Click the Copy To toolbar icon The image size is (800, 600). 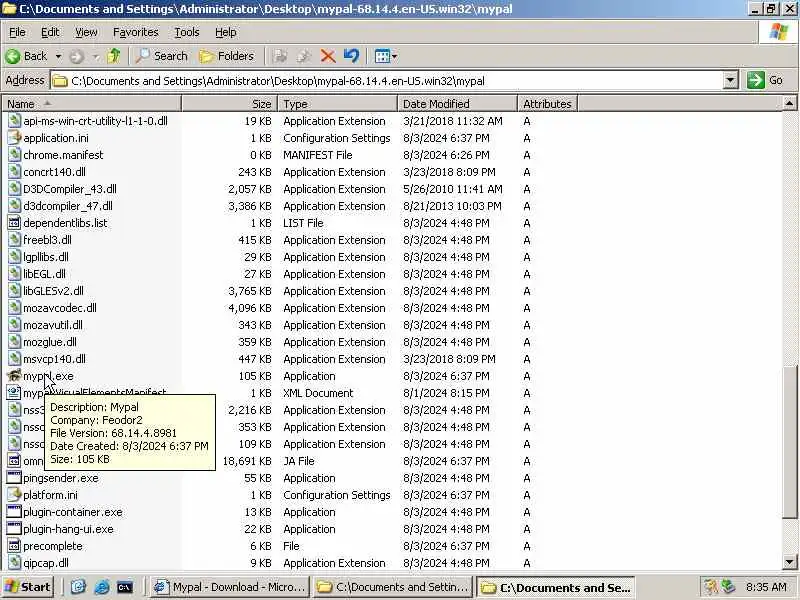(304, 56)
